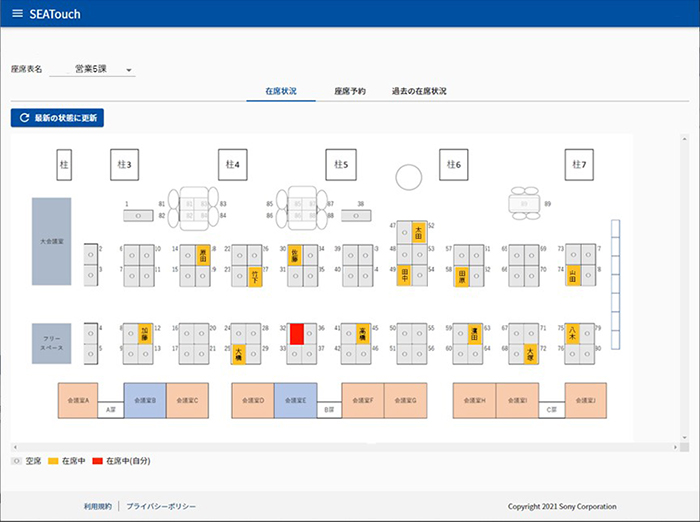Image resolution: width=700 pixels, height=522 pixels.
Task: Select the occupied seat labeled 太田
Action: click(418, 232)
